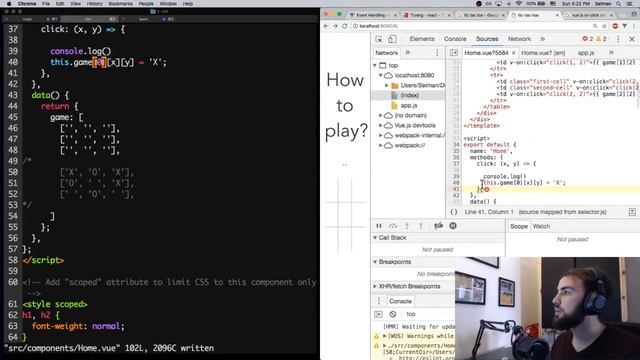This screenshot has height=360, width=640.
Task: Click the yellow warning count indicator
Action: pos(601,39)
